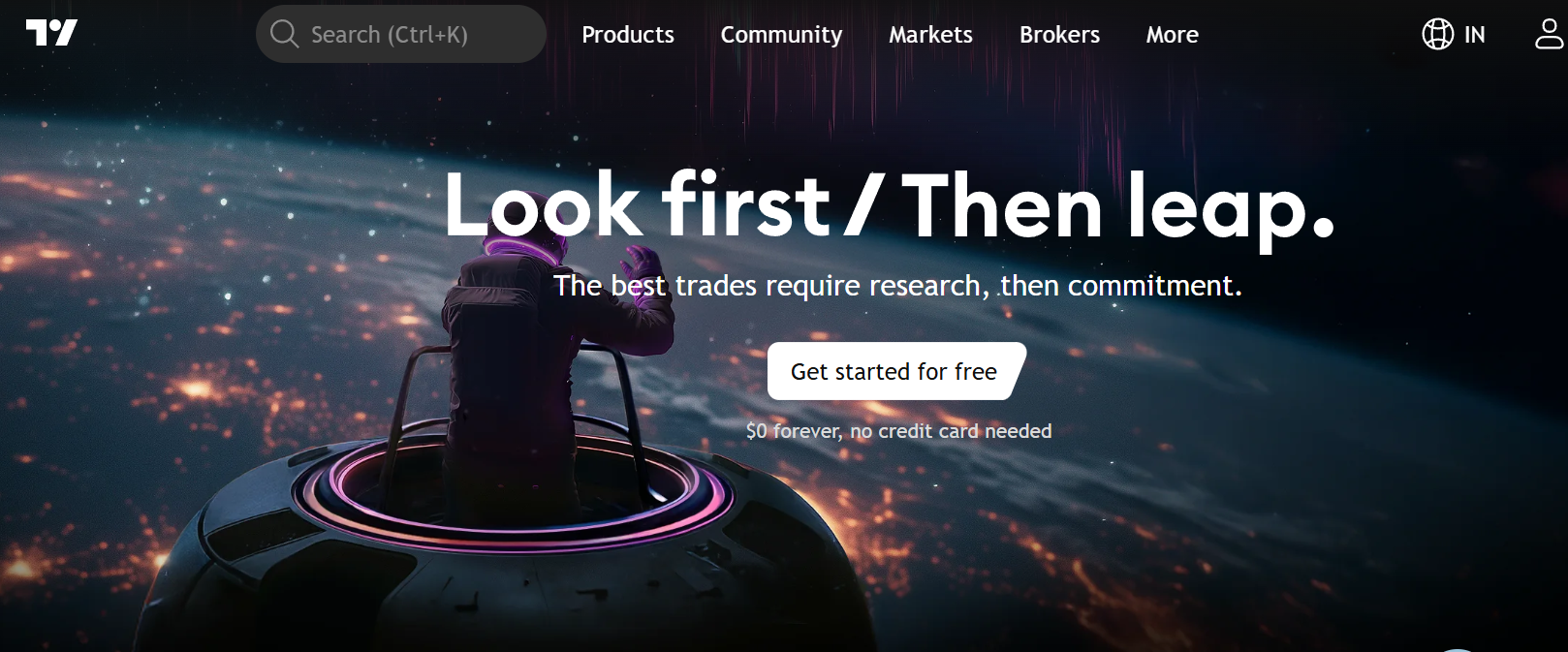Open the user profile menu icon
This screenshot has width=1568, height=652.
pos(1549,34)
